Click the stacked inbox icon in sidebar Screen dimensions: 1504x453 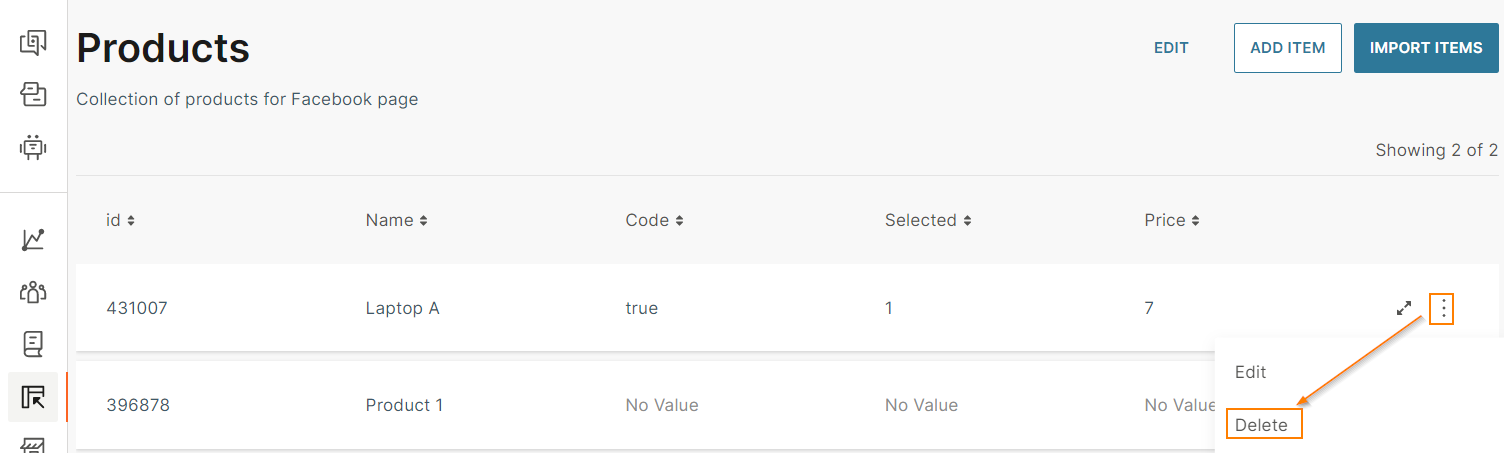pos(33,95)
